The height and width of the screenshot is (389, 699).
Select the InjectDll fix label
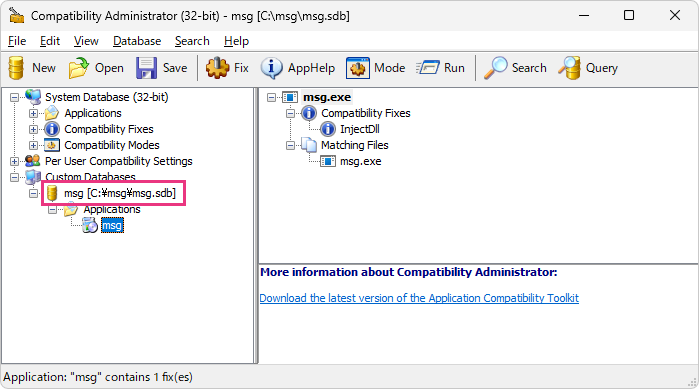[x=360, y=129]
